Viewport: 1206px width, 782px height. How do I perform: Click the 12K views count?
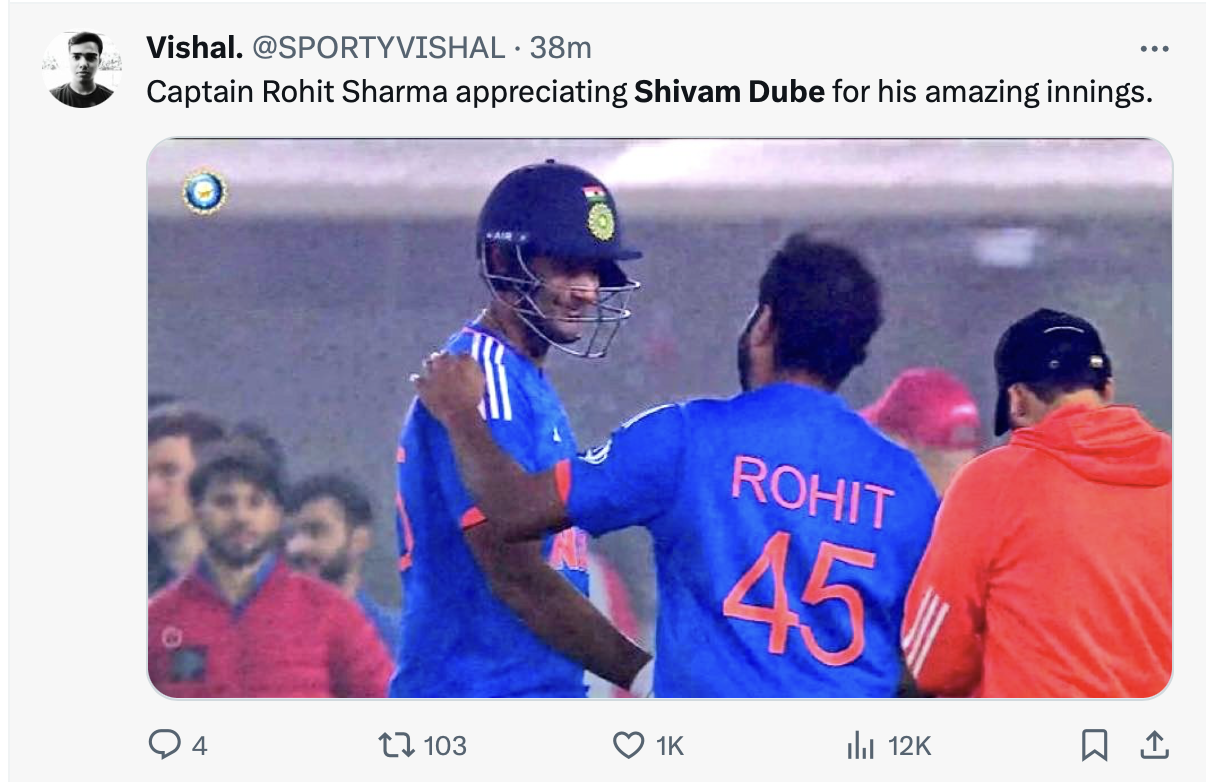coord(909,745)
